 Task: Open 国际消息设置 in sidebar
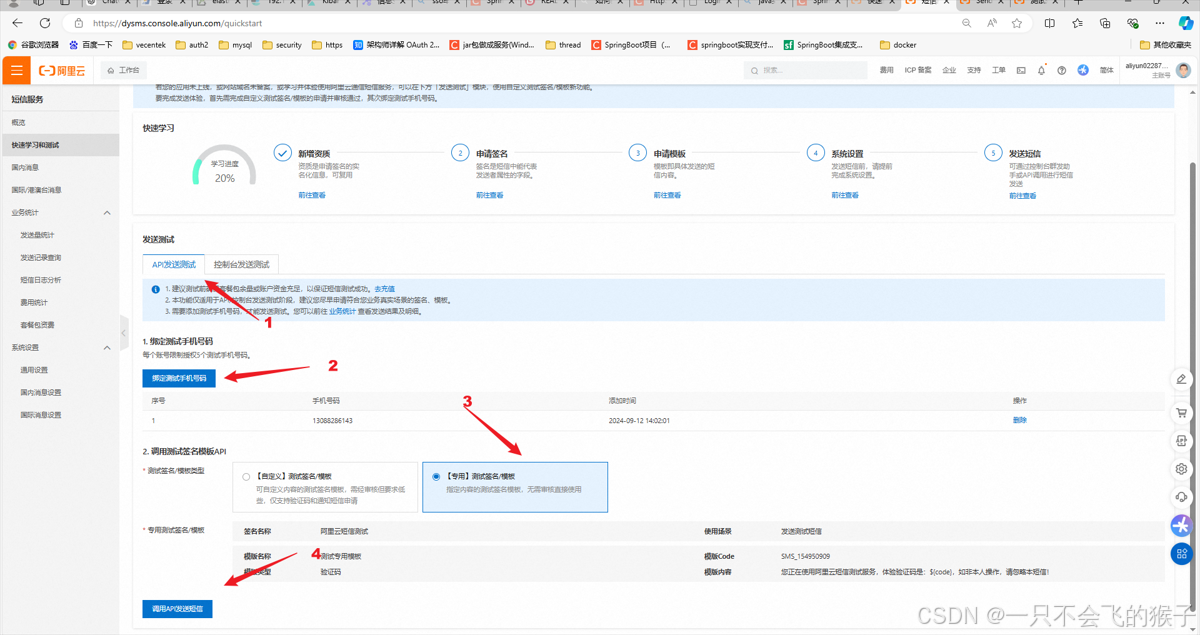[40, 415]
